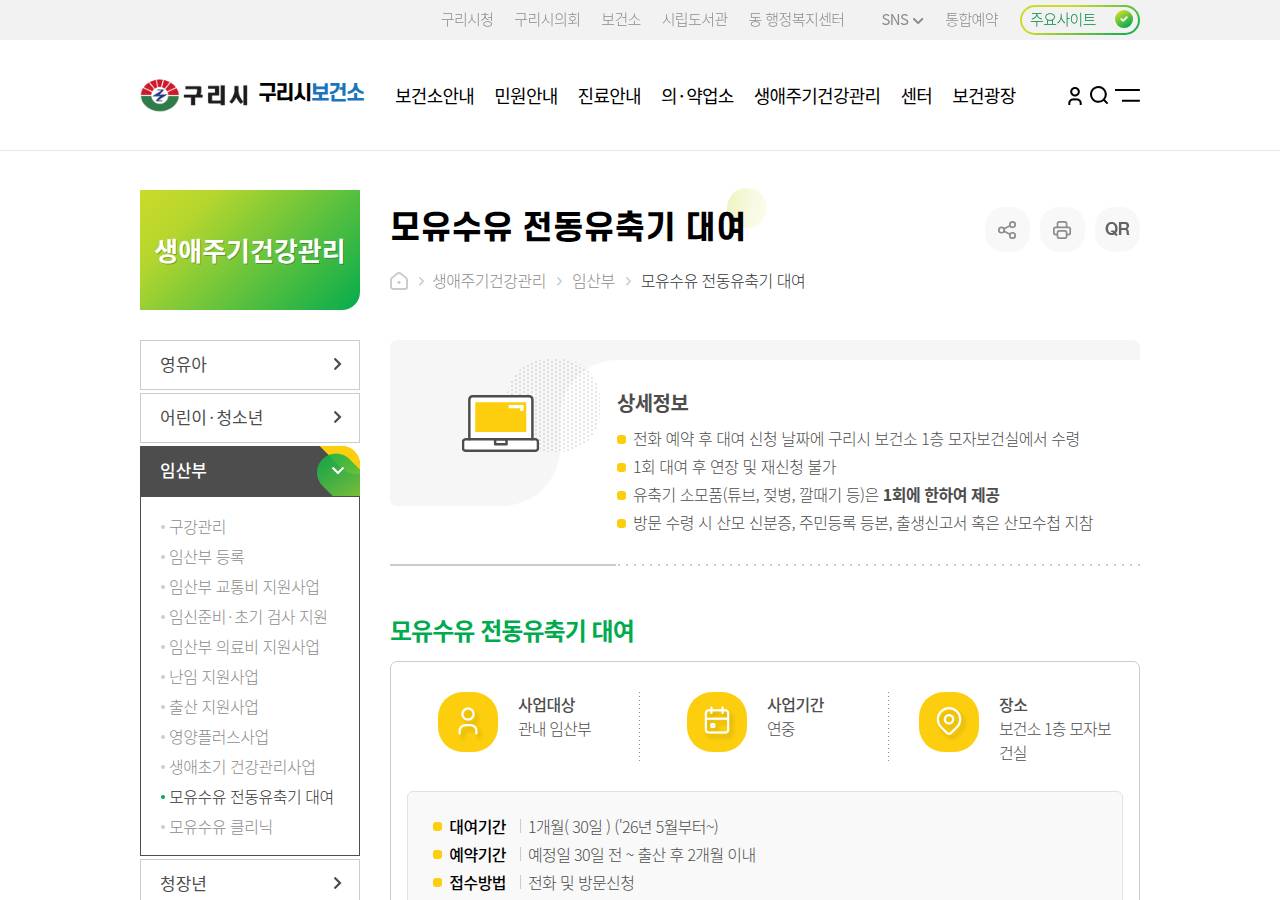1280x900 pixels.
Task: Open the 보건광장 menu
Action: tap(984, 96)
